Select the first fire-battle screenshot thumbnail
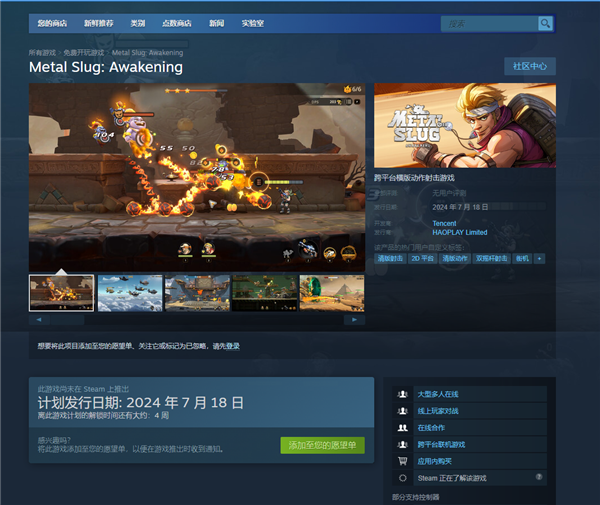 (x=62, y=293)
